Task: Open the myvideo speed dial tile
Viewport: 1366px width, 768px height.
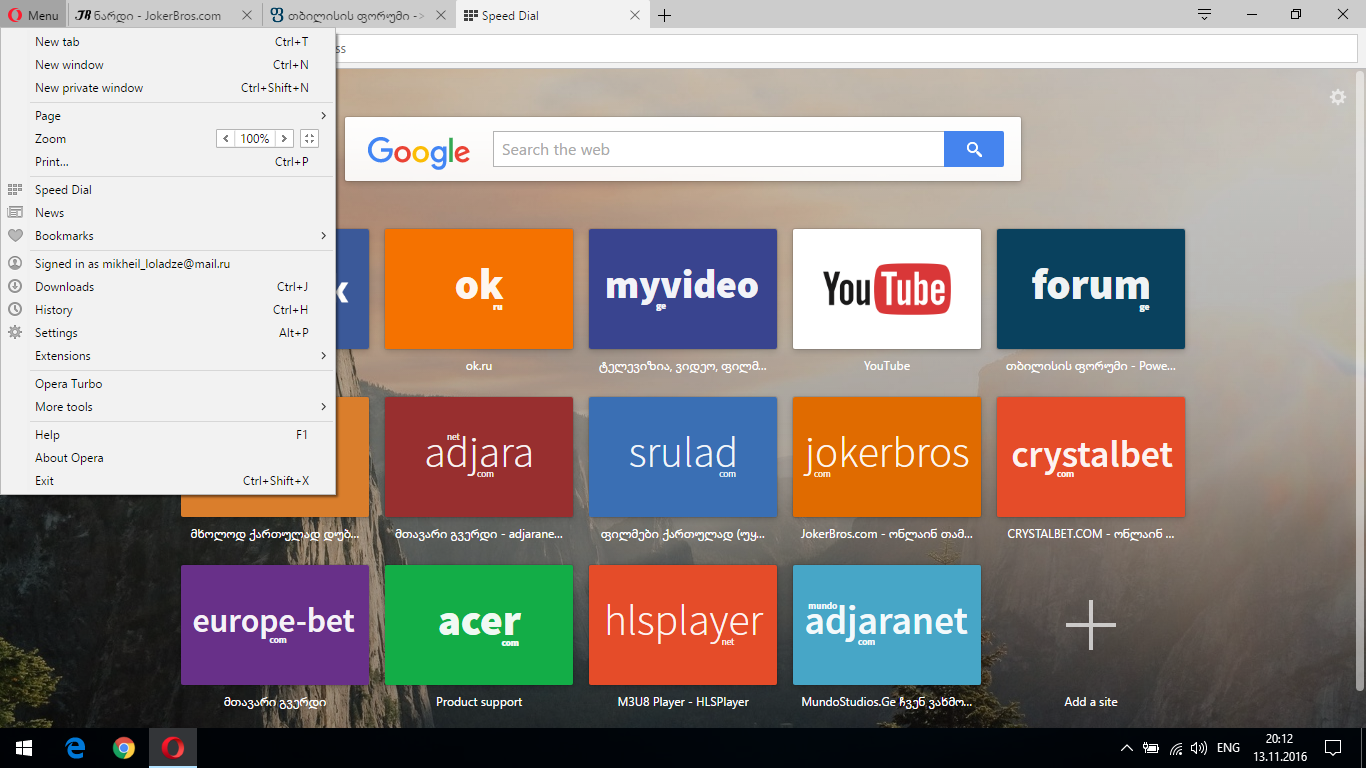Action: click(683, 289)
